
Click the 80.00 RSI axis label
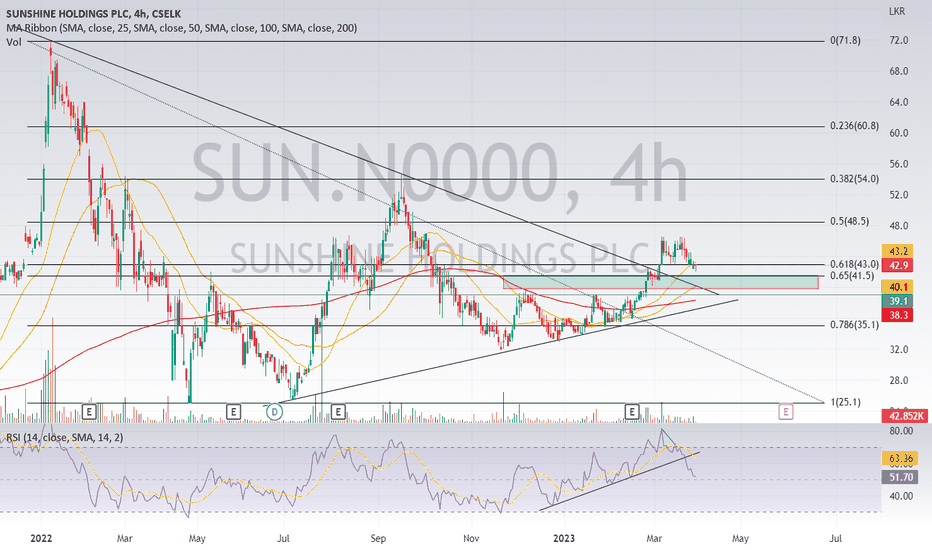[901, 431]
